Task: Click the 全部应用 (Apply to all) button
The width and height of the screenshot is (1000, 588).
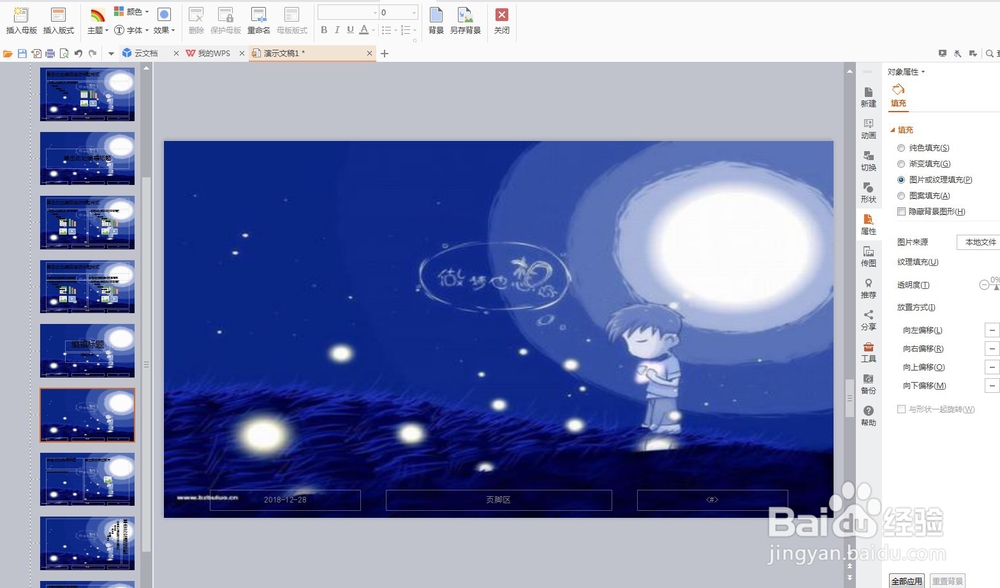Action: click(x=907, y=581)
